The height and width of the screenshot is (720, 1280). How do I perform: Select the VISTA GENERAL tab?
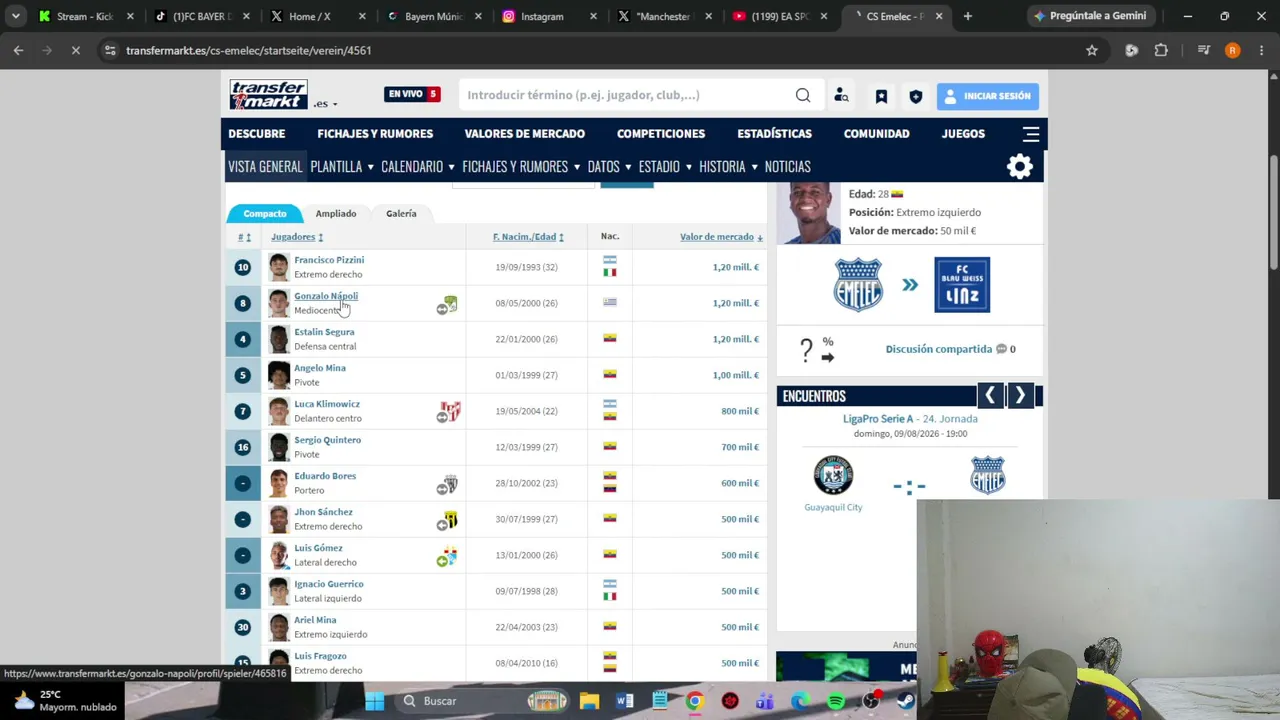tap(265, 167)
